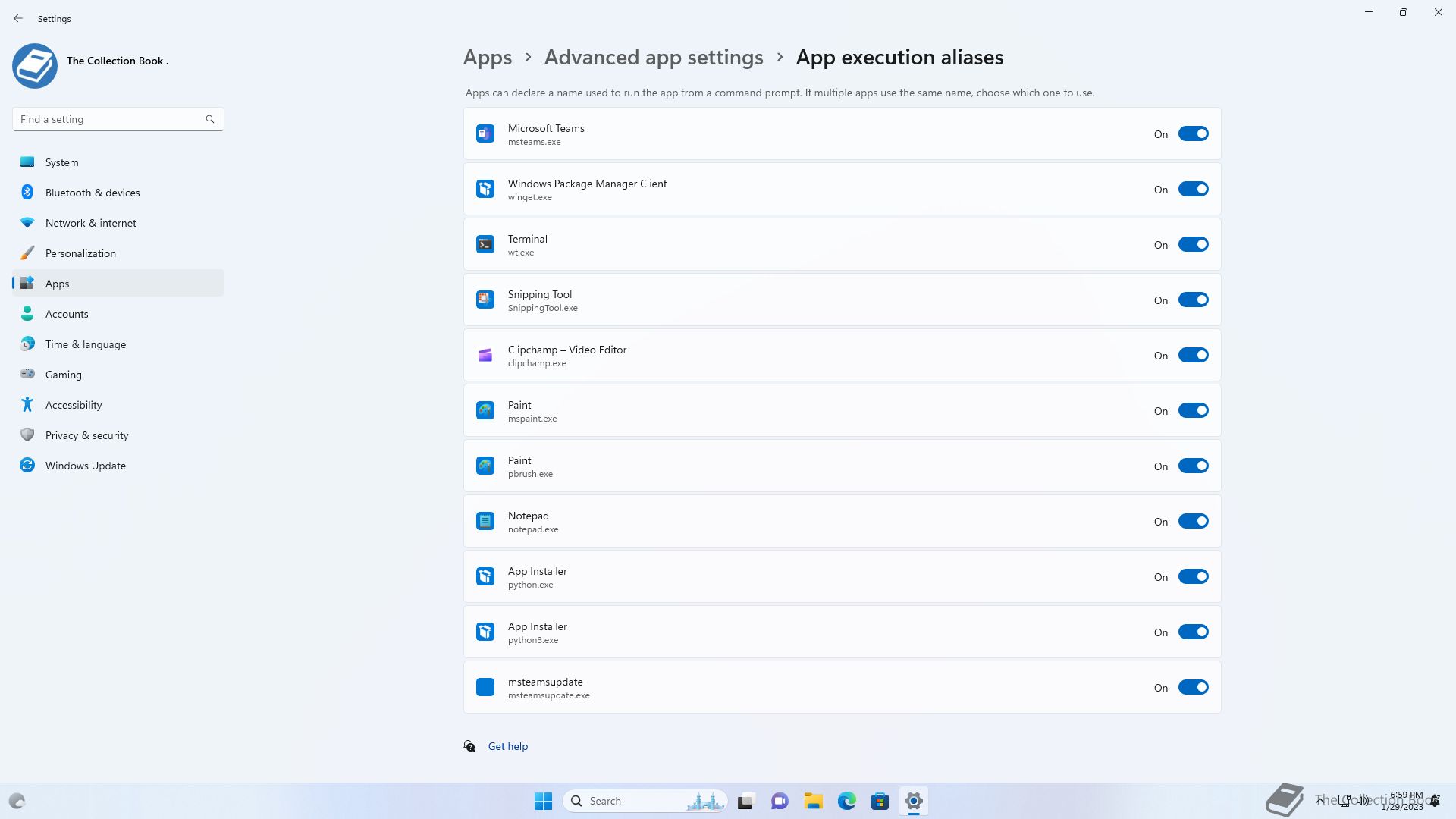The width and height of the screenshot is (1456, 819).
Task: Click the Snipping Tool app icon
Action: coord(485,300)
